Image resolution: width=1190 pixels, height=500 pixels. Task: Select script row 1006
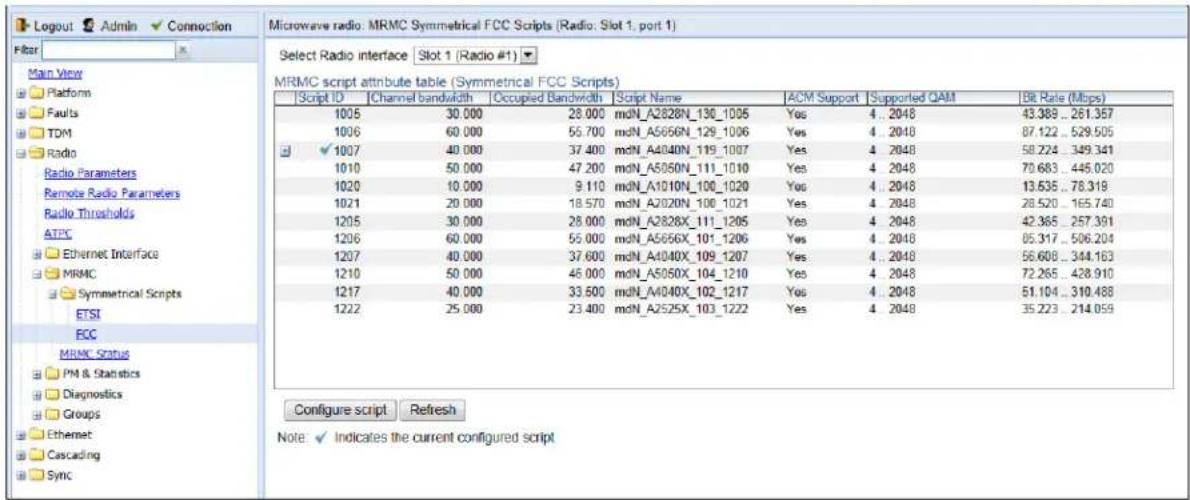point(723,131)
